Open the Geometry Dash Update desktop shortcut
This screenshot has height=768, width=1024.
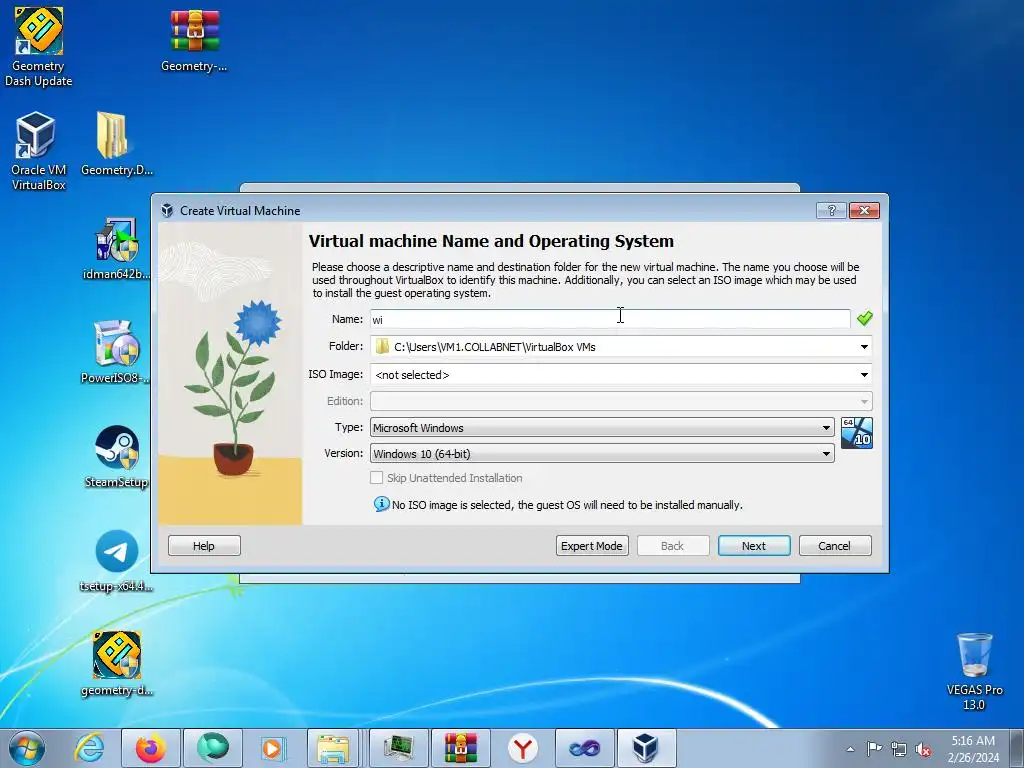click(x=39, y=47)
